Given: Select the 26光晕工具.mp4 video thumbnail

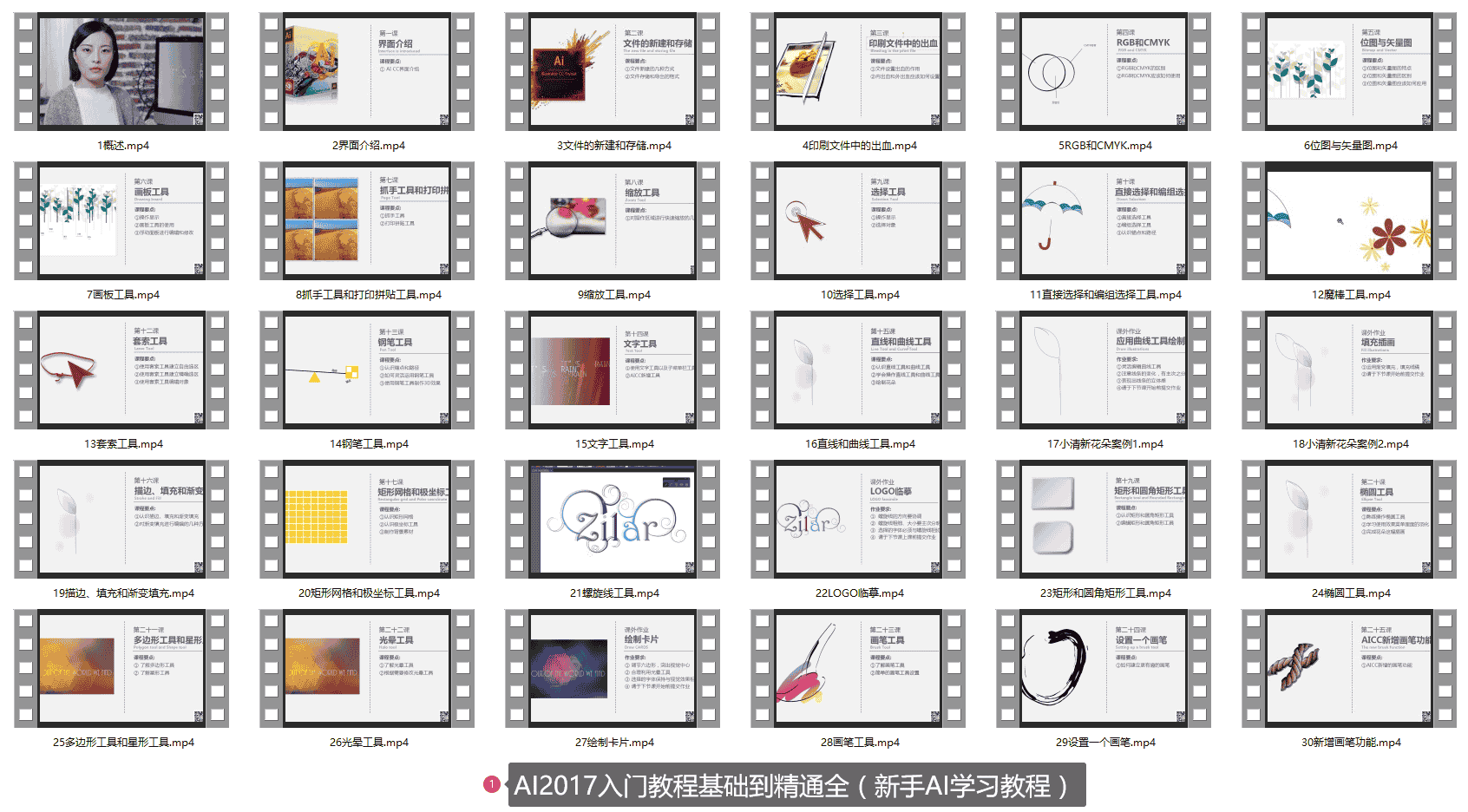Looking at the screenshot, I should click(367, 668).
